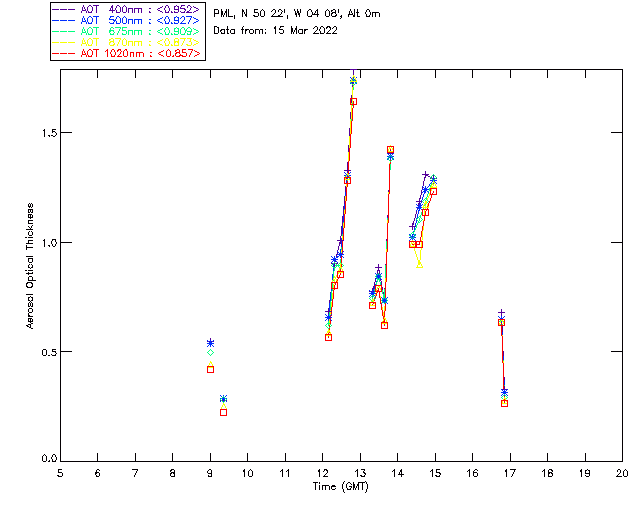Click the PML station location text
This screenshot has width=640, height=512.
tap(296, 14)
